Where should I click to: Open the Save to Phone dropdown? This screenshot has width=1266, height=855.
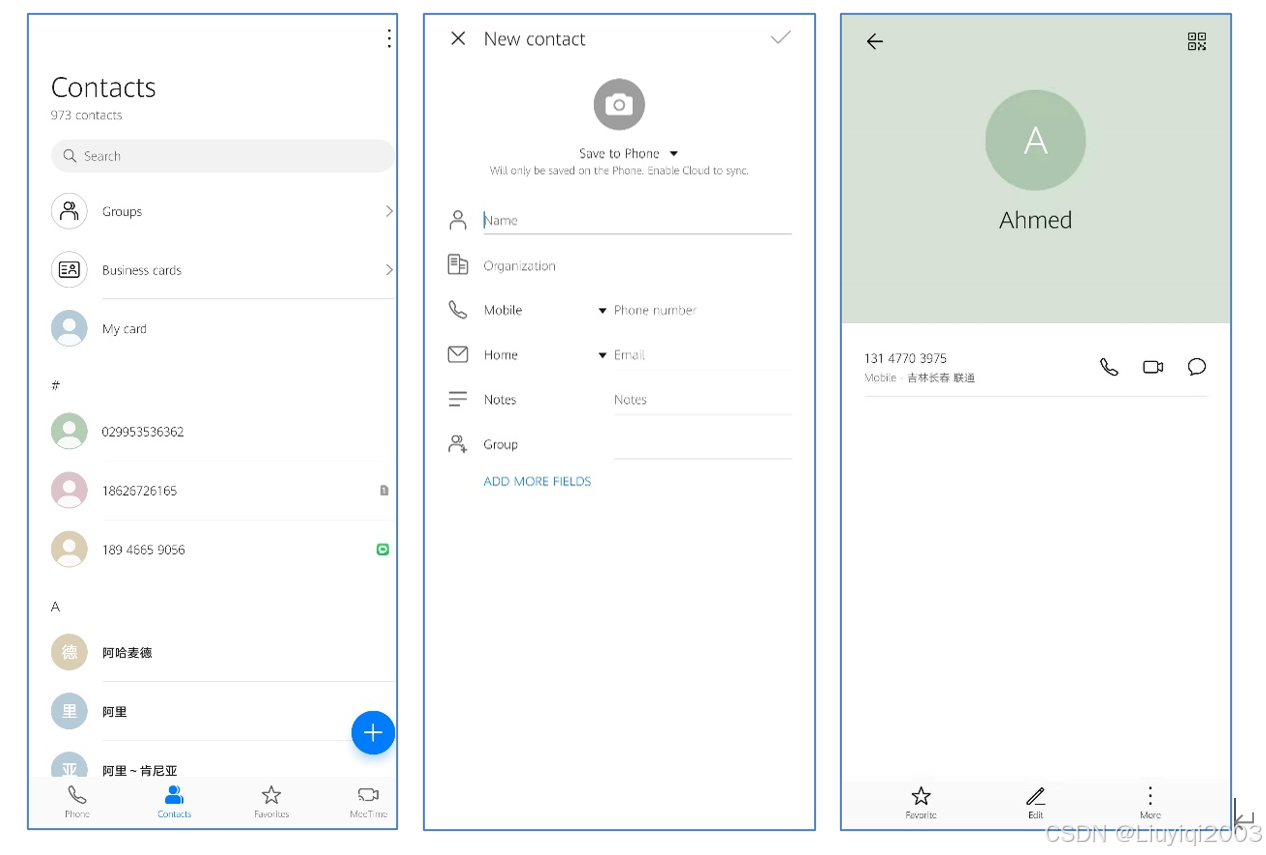(x=628, y=153)
